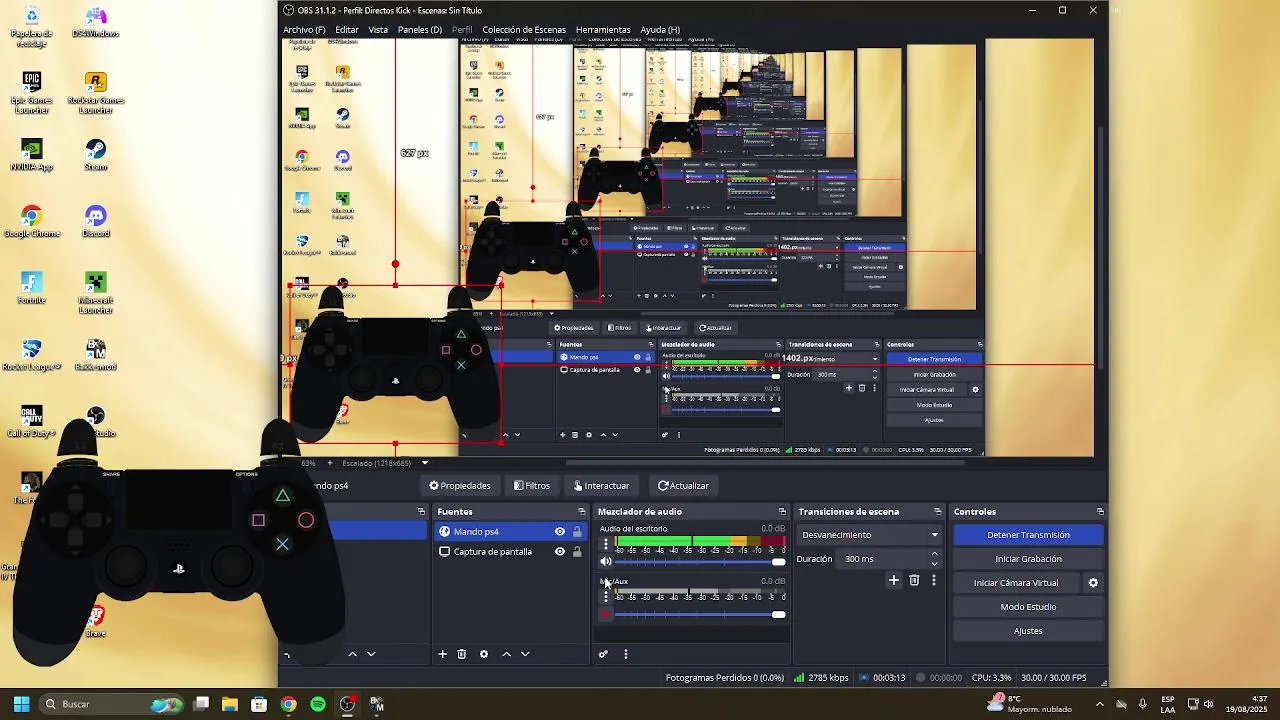Undock the Transiciones de escena panel
Viewport: 1280px width, 720px height.
coord(937,512)
